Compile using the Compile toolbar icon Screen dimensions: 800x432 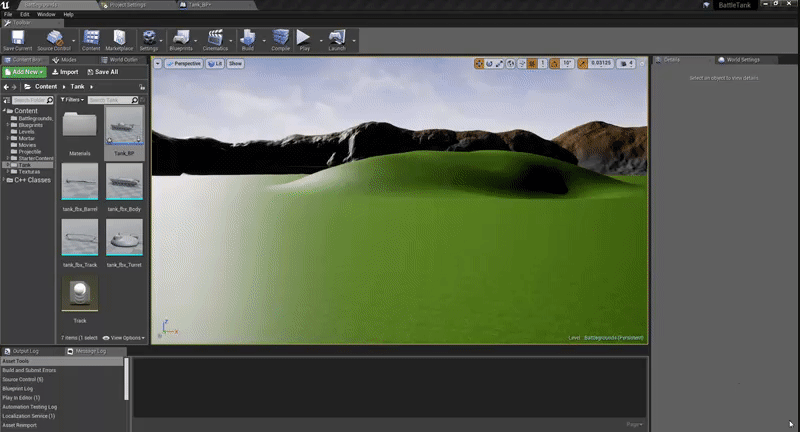click(280, 38)
